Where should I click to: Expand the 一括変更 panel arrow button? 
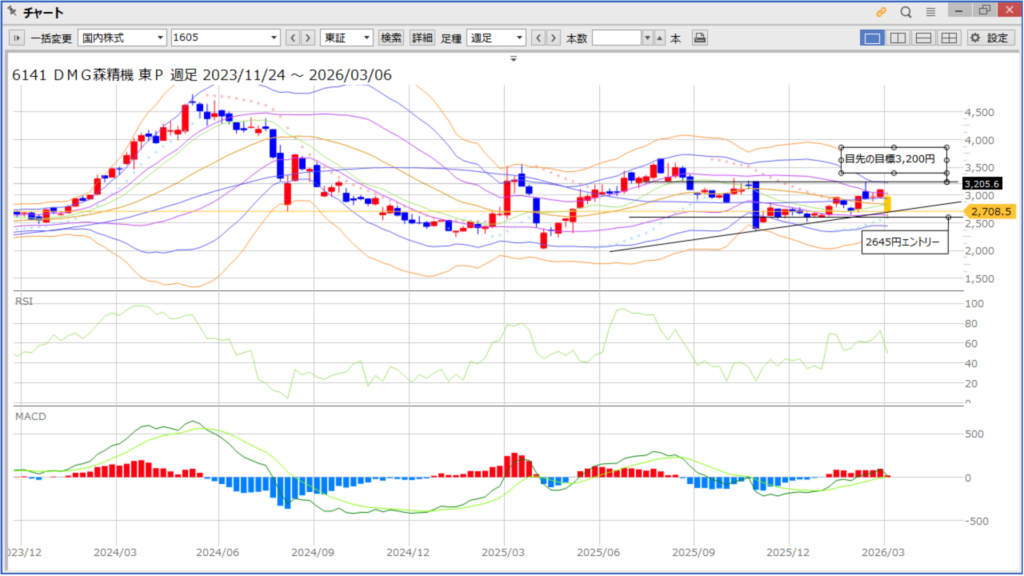16,38
